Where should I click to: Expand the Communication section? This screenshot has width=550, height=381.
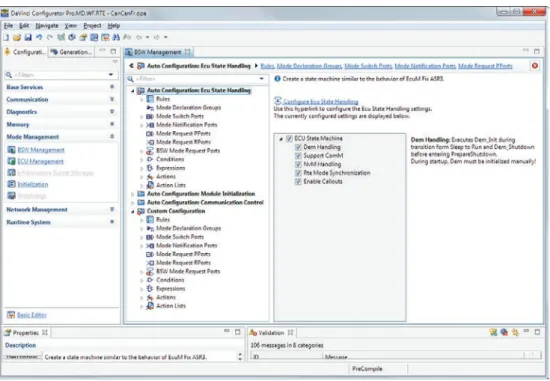point(112,99)
